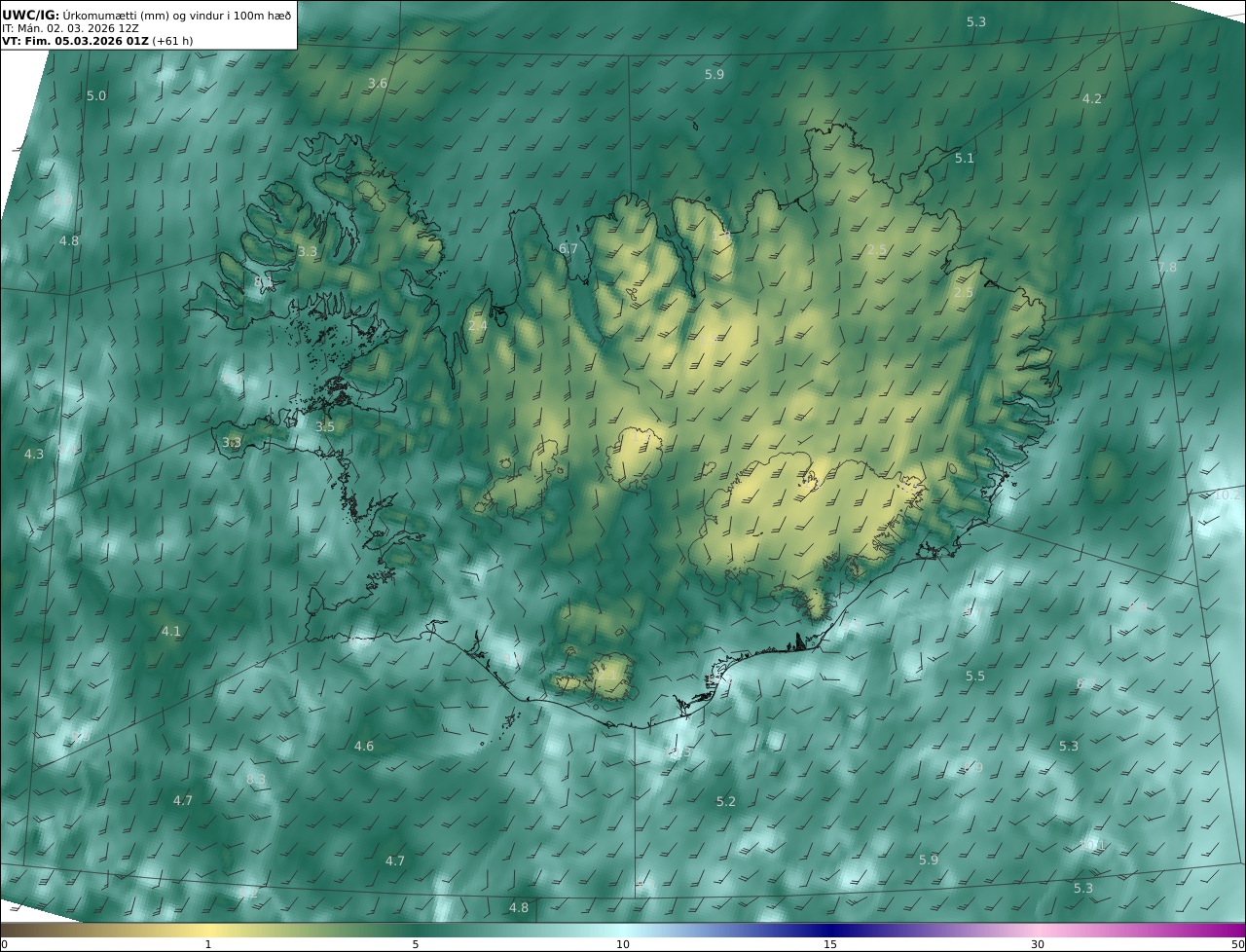Click the 6.7 value on the map
1246x952 pixels.
pos(568,249)
